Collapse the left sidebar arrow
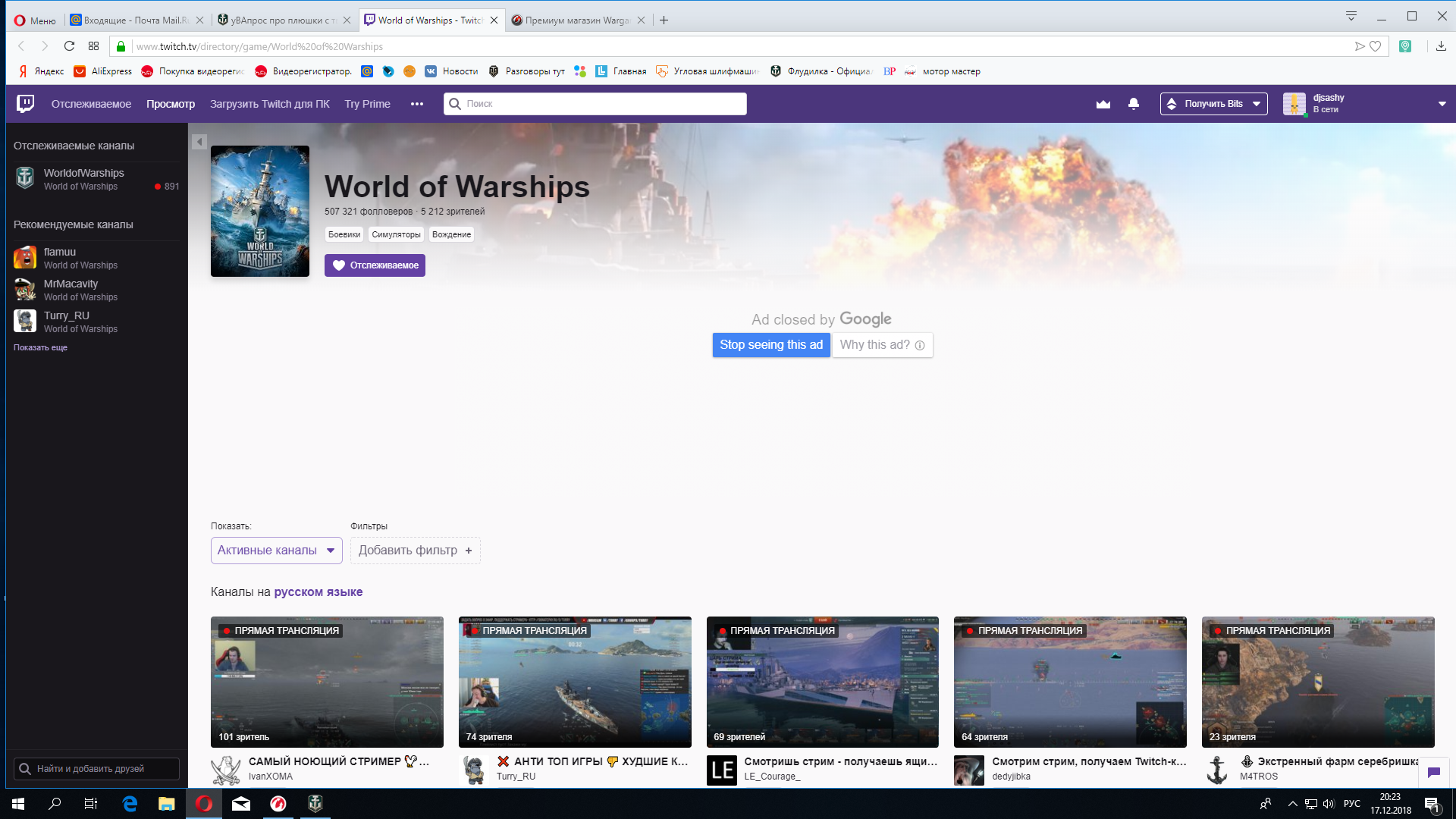Image resolution: width=1456 pixels, height=819 pixels. pos(199,142)
